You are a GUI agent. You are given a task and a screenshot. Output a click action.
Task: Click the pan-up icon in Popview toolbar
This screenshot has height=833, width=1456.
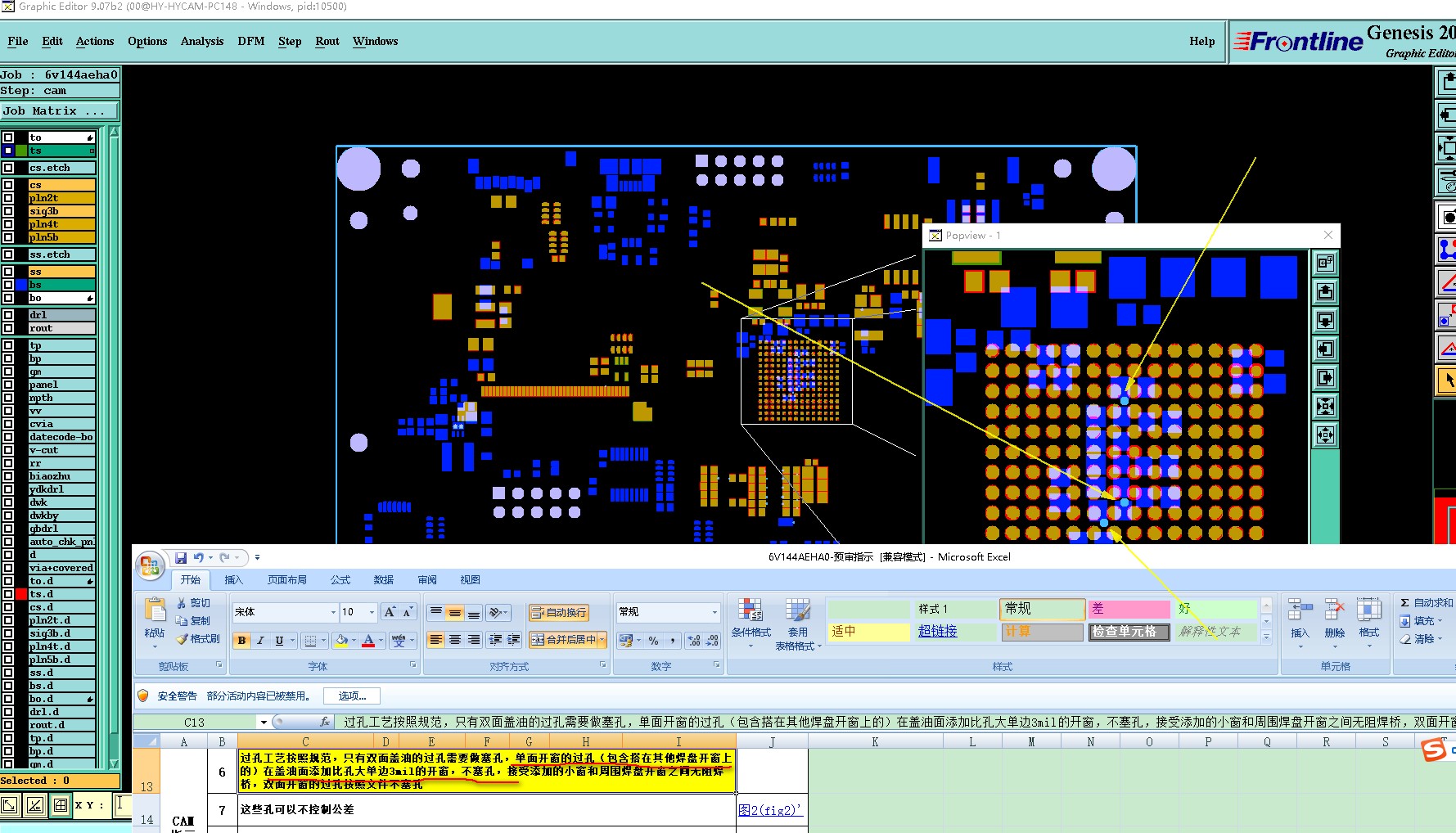[1326, 291]
